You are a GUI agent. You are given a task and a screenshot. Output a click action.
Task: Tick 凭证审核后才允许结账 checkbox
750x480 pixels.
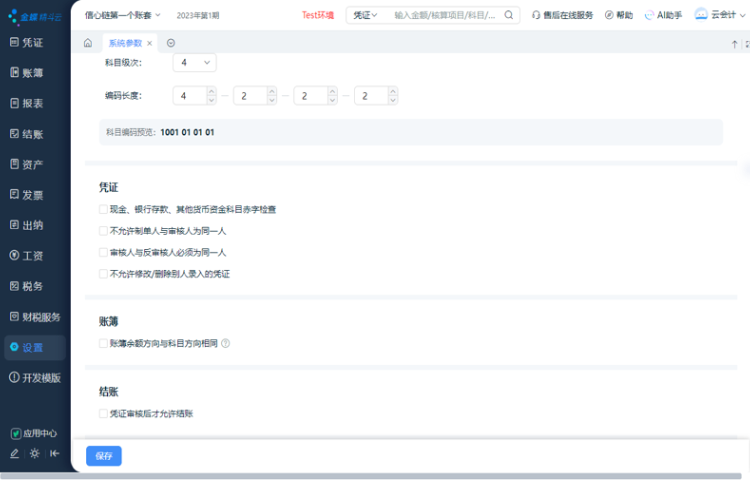point(104,413)
